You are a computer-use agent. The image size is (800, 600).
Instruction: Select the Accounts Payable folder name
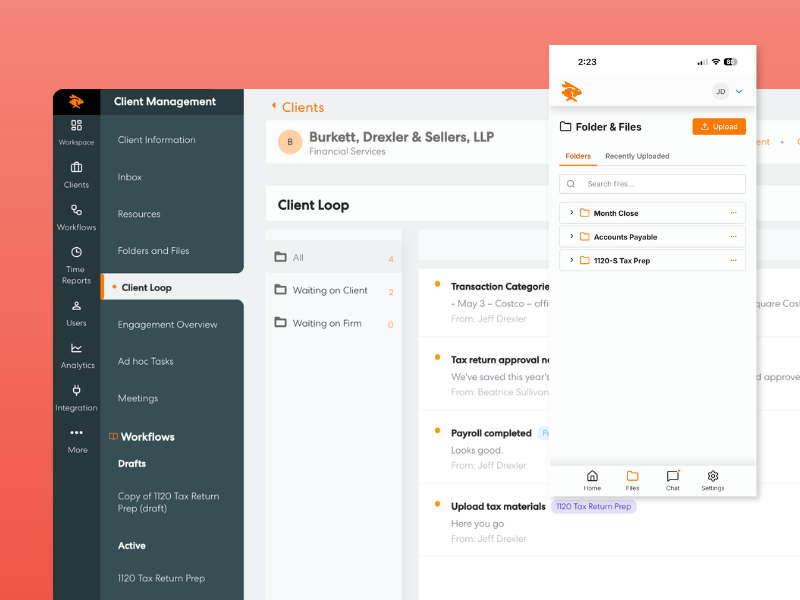625,237
